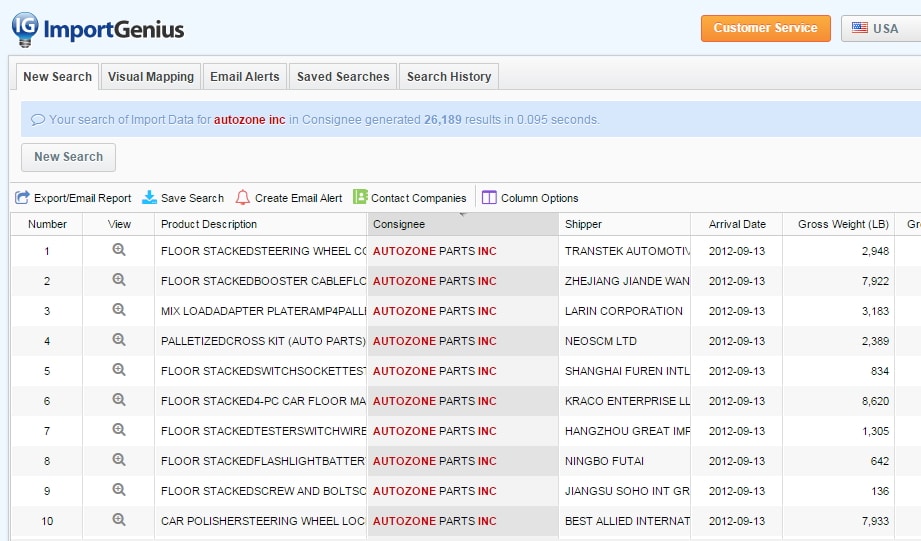Click the Create Email Alert bell icon
The image size is (921, 541).
point(243,197)
